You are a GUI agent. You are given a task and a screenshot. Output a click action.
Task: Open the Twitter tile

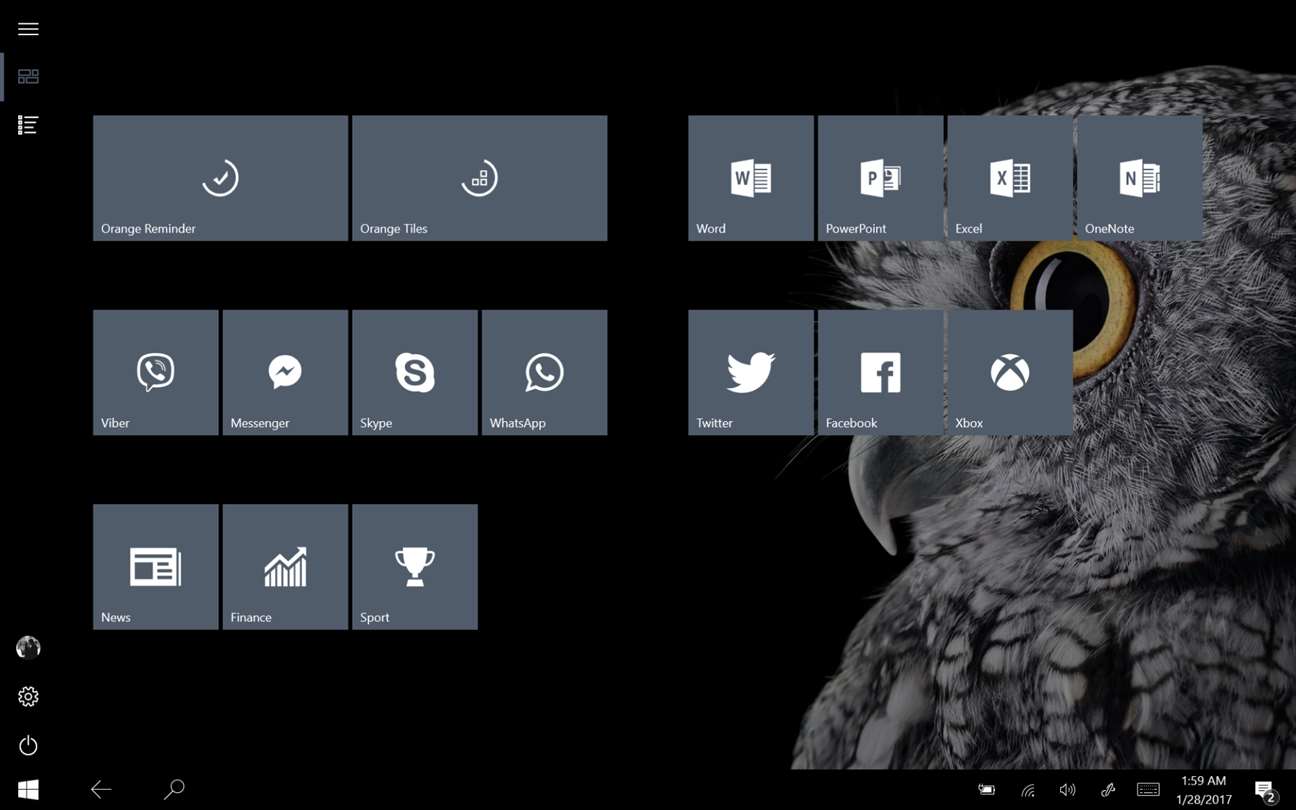click(750, 372)
